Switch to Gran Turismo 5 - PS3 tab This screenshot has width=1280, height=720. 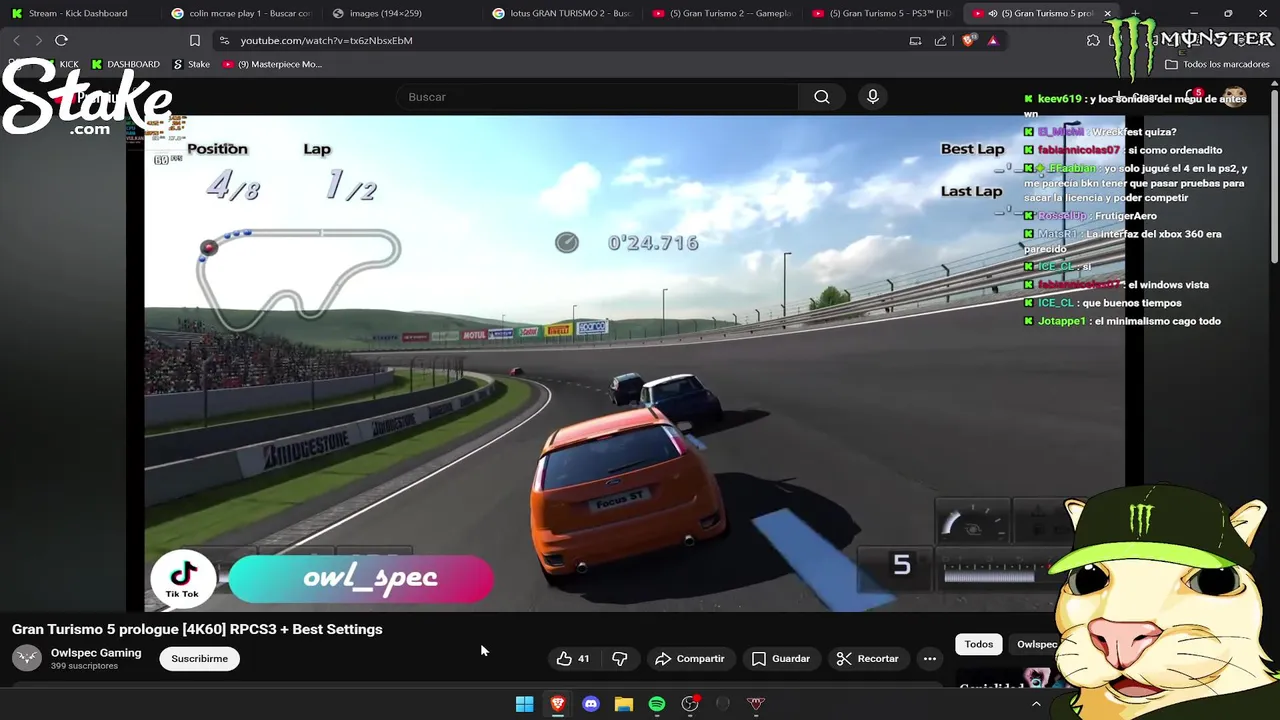coord(882,13)
